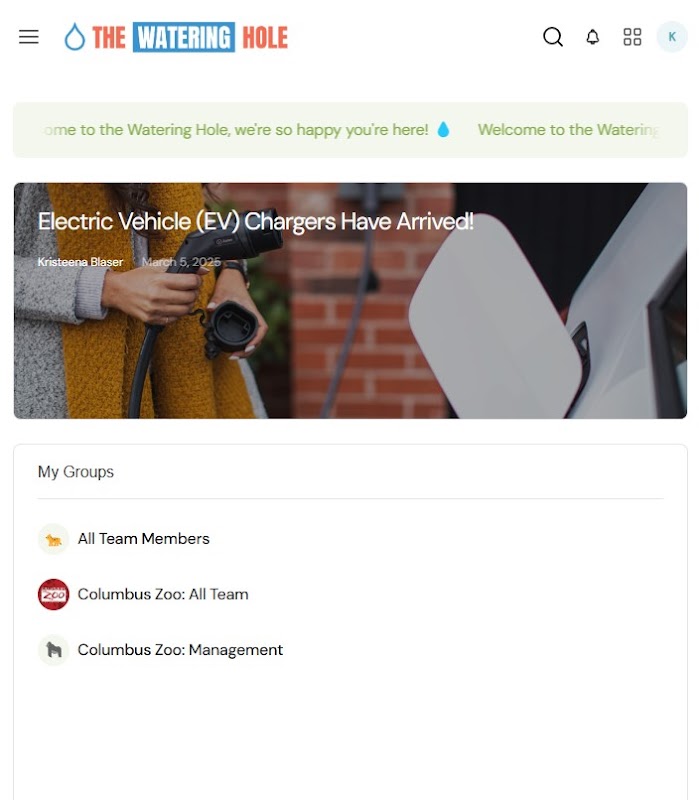Go to The Watering Hole home logo
699x800 pixels.
point(176,37)
